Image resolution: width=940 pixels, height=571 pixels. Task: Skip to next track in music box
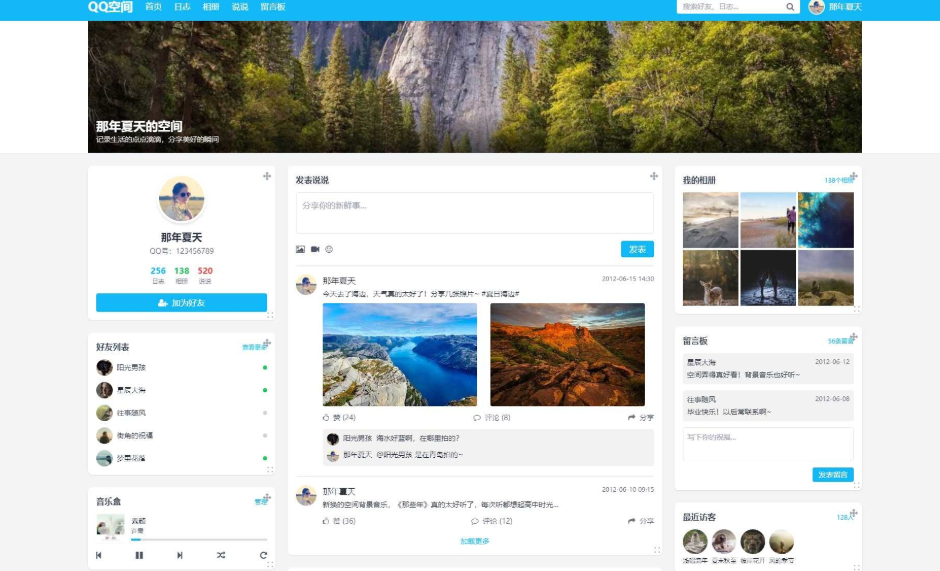click(x=180, y=555)
